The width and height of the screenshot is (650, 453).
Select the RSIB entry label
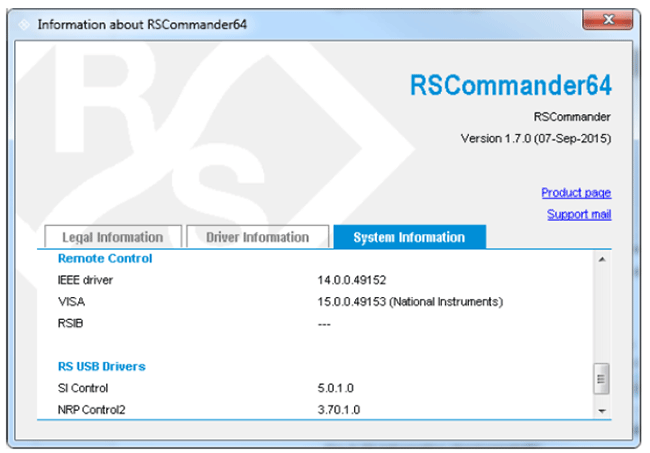72,324
